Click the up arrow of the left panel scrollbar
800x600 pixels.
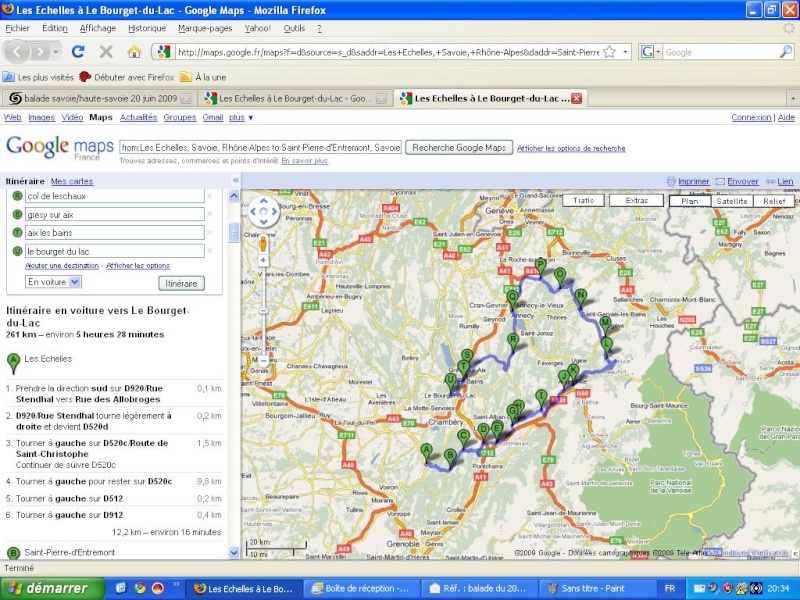234,196
